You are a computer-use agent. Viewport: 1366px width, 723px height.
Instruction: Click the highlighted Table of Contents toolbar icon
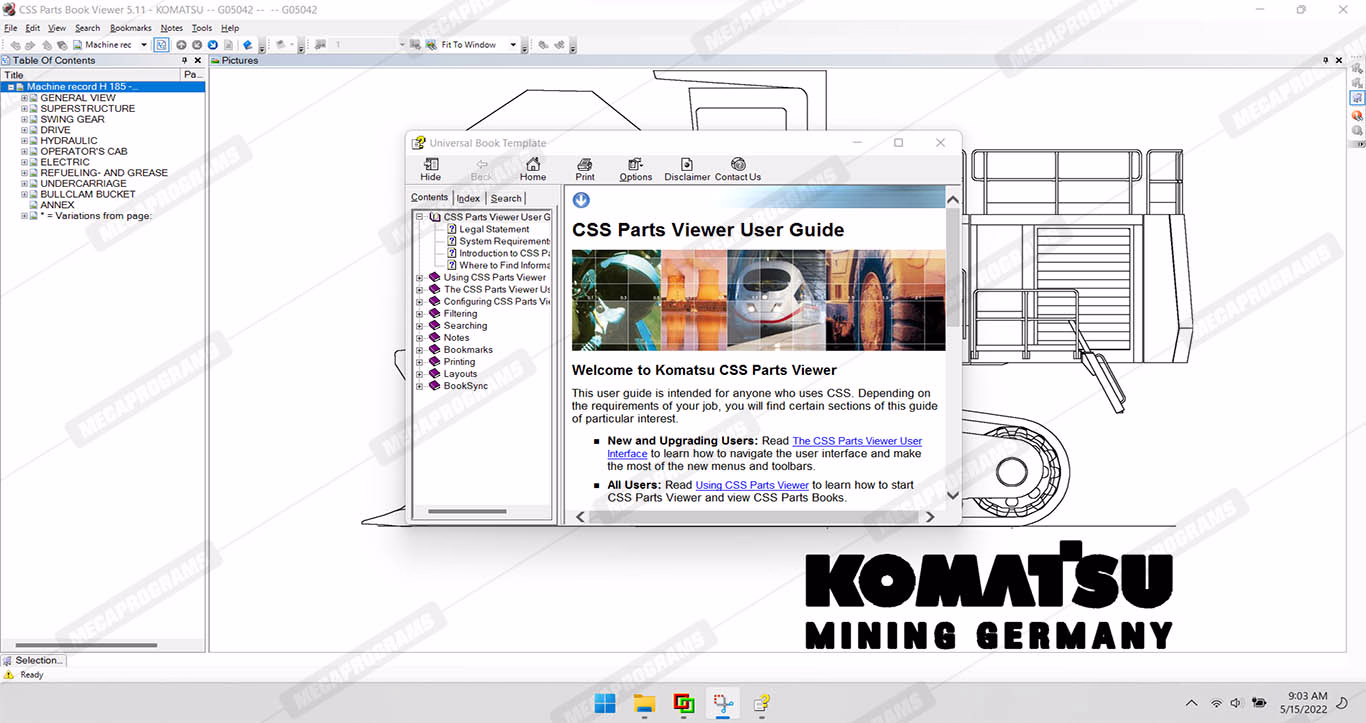161,45
